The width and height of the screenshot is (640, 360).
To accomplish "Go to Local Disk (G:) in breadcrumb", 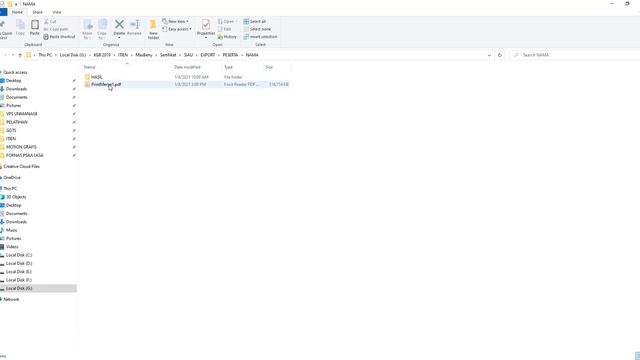I will (x=73, y=55).
